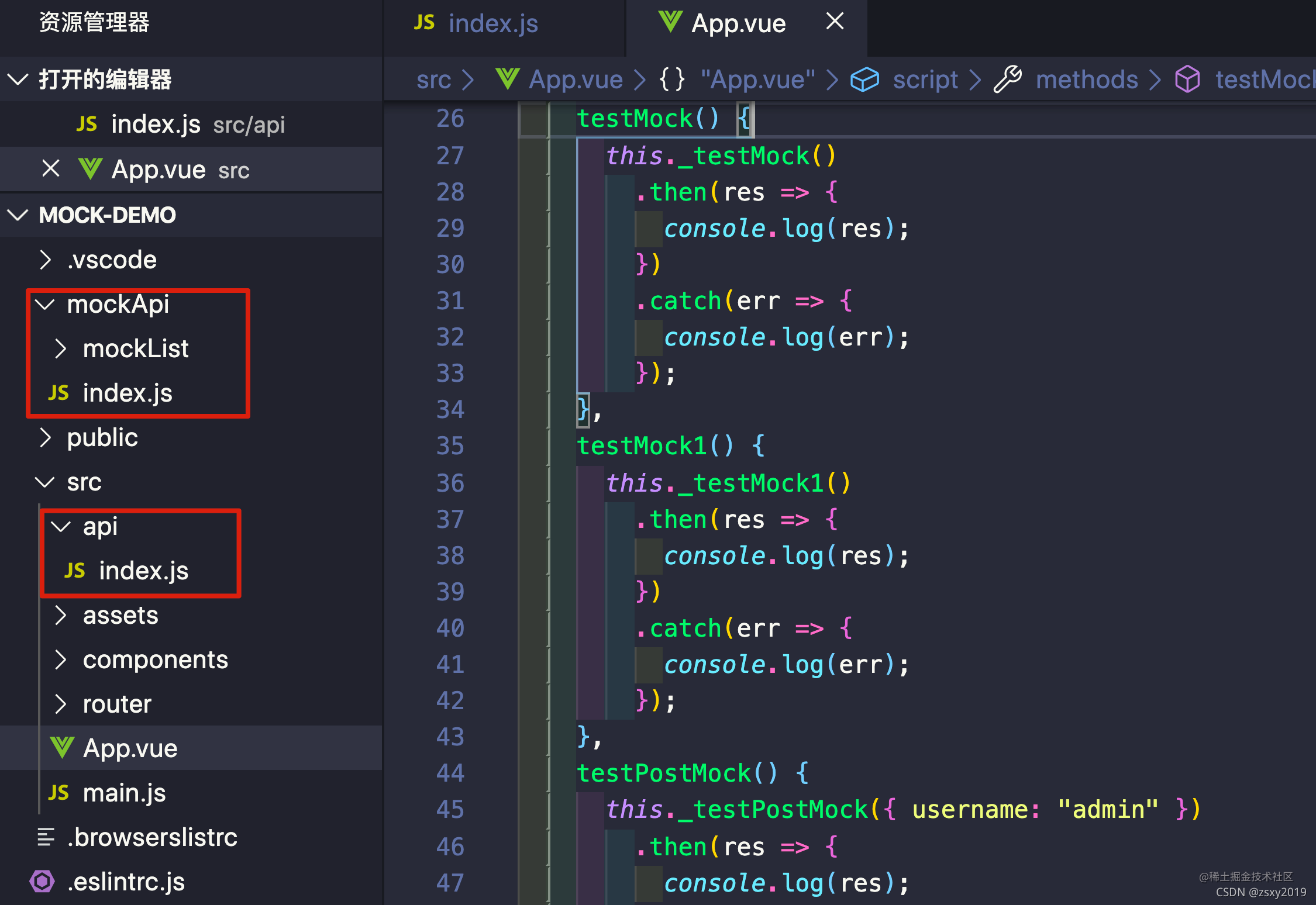The height and width of the screenshot is (905, 1316).
Task: Click the script cube icon in breadcrumb
Action: (864, 79)
